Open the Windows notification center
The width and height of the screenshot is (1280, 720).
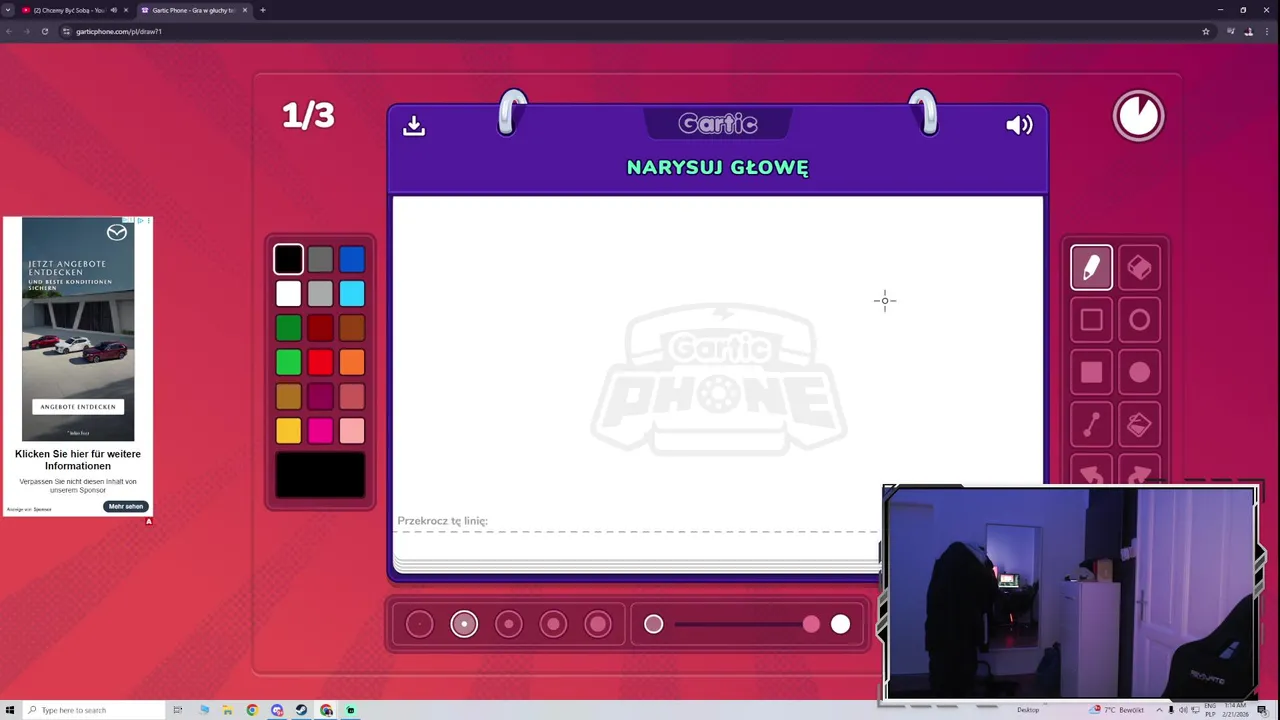coord(1262,710)
